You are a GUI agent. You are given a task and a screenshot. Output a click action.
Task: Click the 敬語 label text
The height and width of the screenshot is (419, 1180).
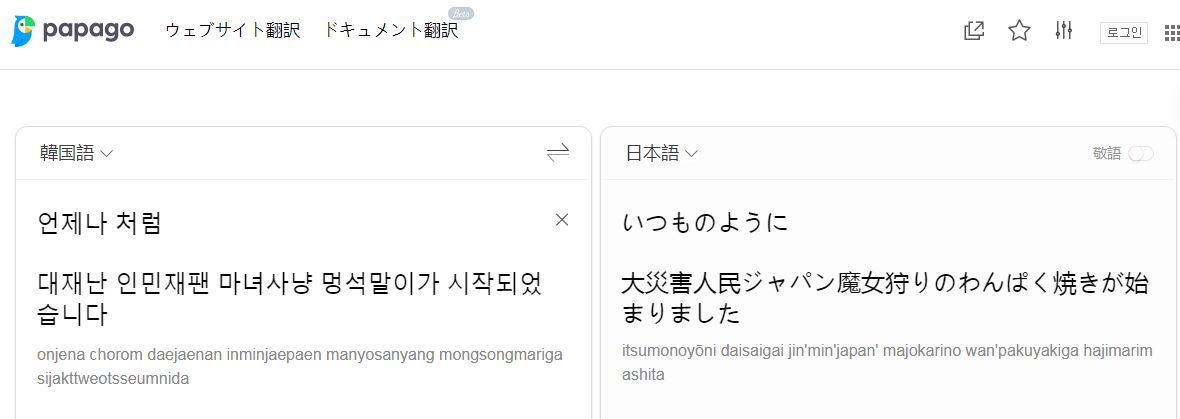pos(1107,154)
